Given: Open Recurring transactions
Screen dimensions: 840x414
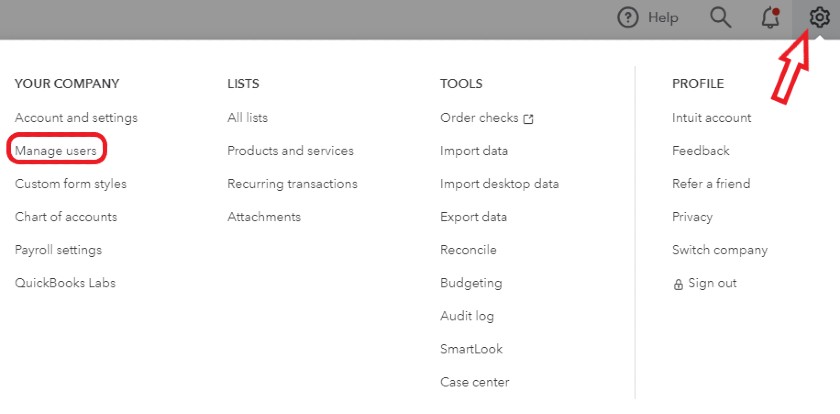Looking at the screenshot, I should [x=292, y=184].
